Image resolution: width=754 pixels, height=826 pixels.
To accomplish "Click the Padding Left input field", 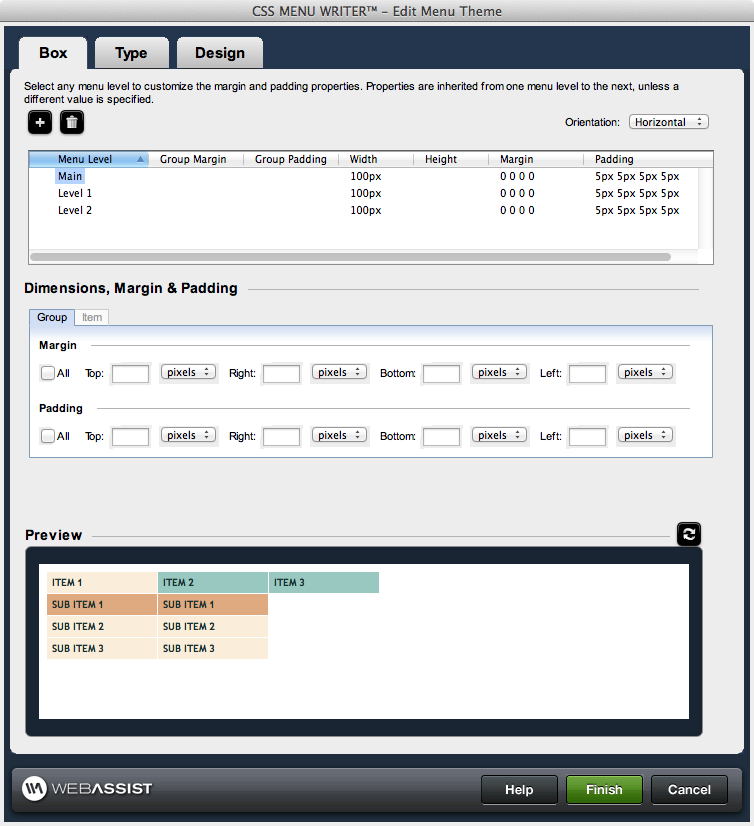I will (587, 437).
